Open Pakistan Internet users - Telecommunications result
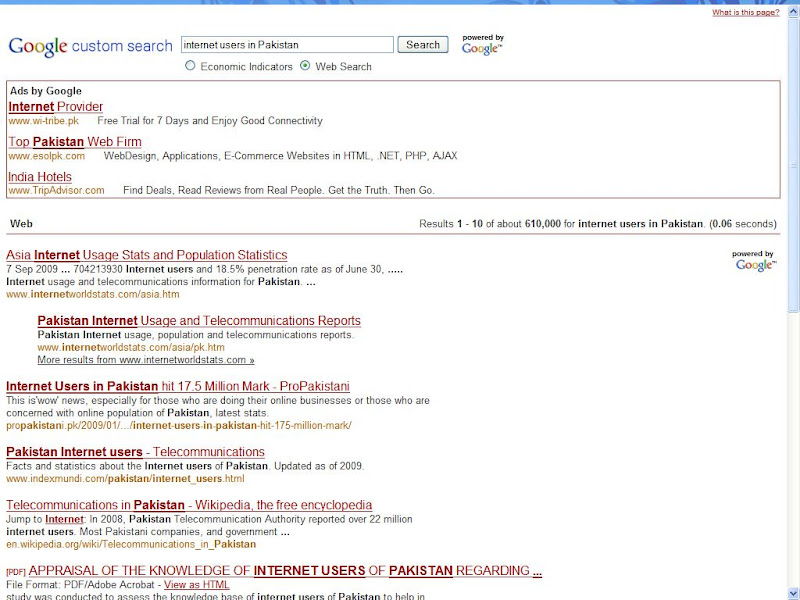The height and width of the screenshot is (600, 800). (135, 452)
